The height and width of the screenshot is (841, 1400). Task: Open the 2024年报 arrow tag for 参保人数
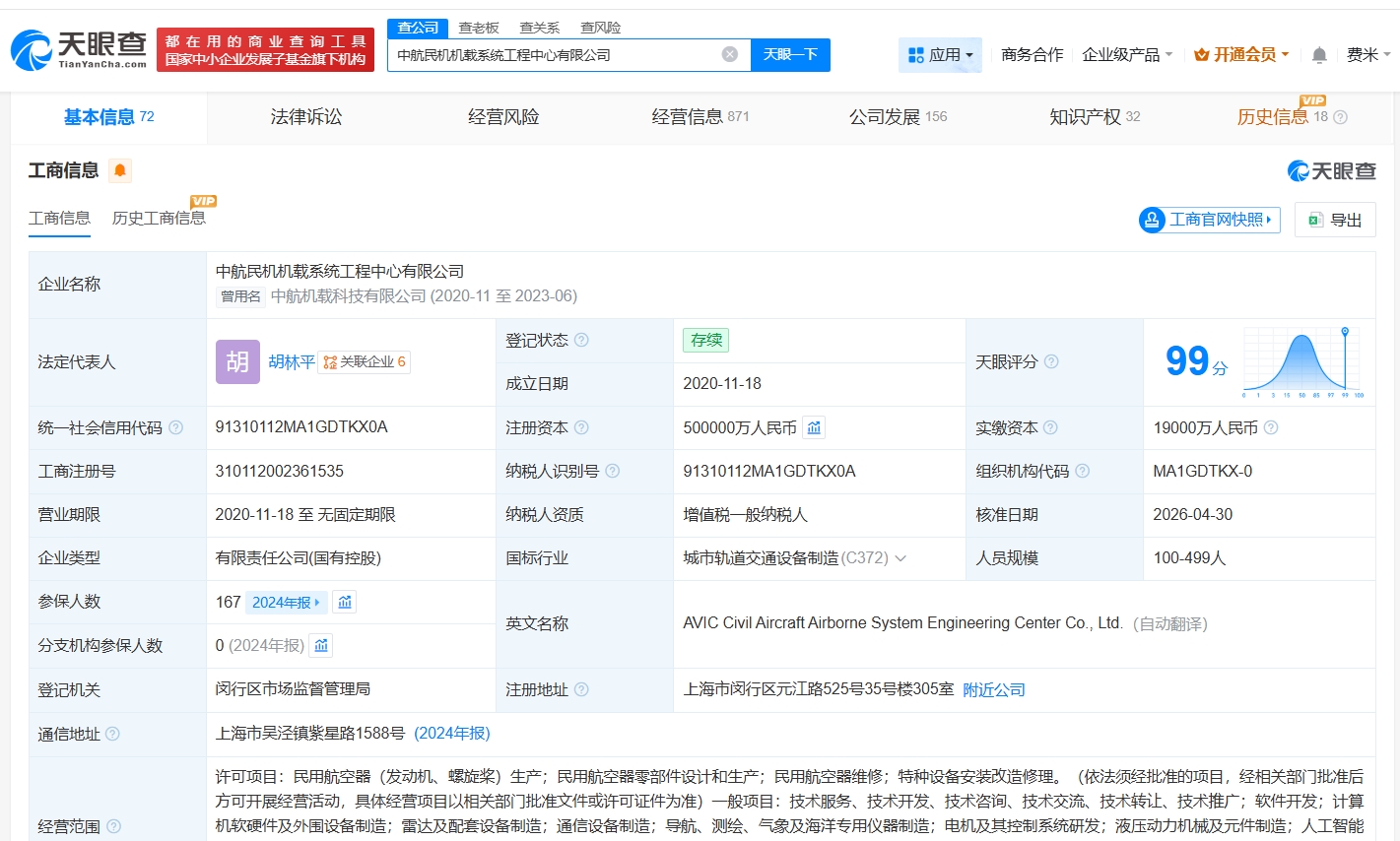click(x=286, y=602)
